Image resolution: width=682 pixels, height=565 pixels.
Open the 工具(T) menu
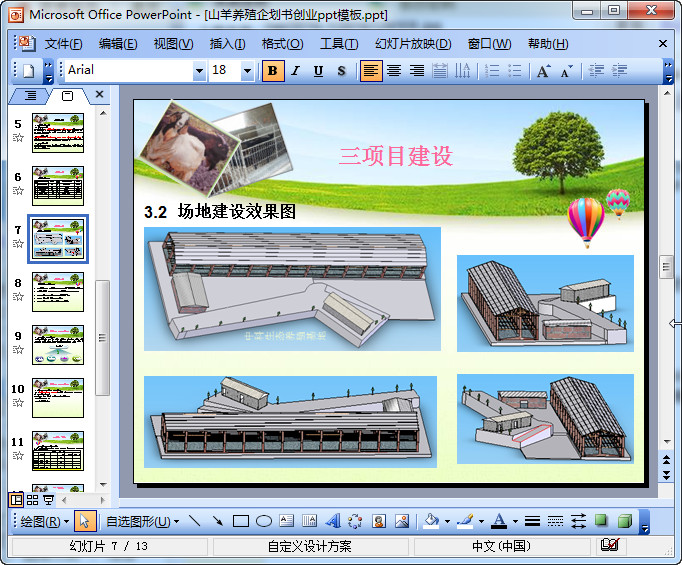339,44
